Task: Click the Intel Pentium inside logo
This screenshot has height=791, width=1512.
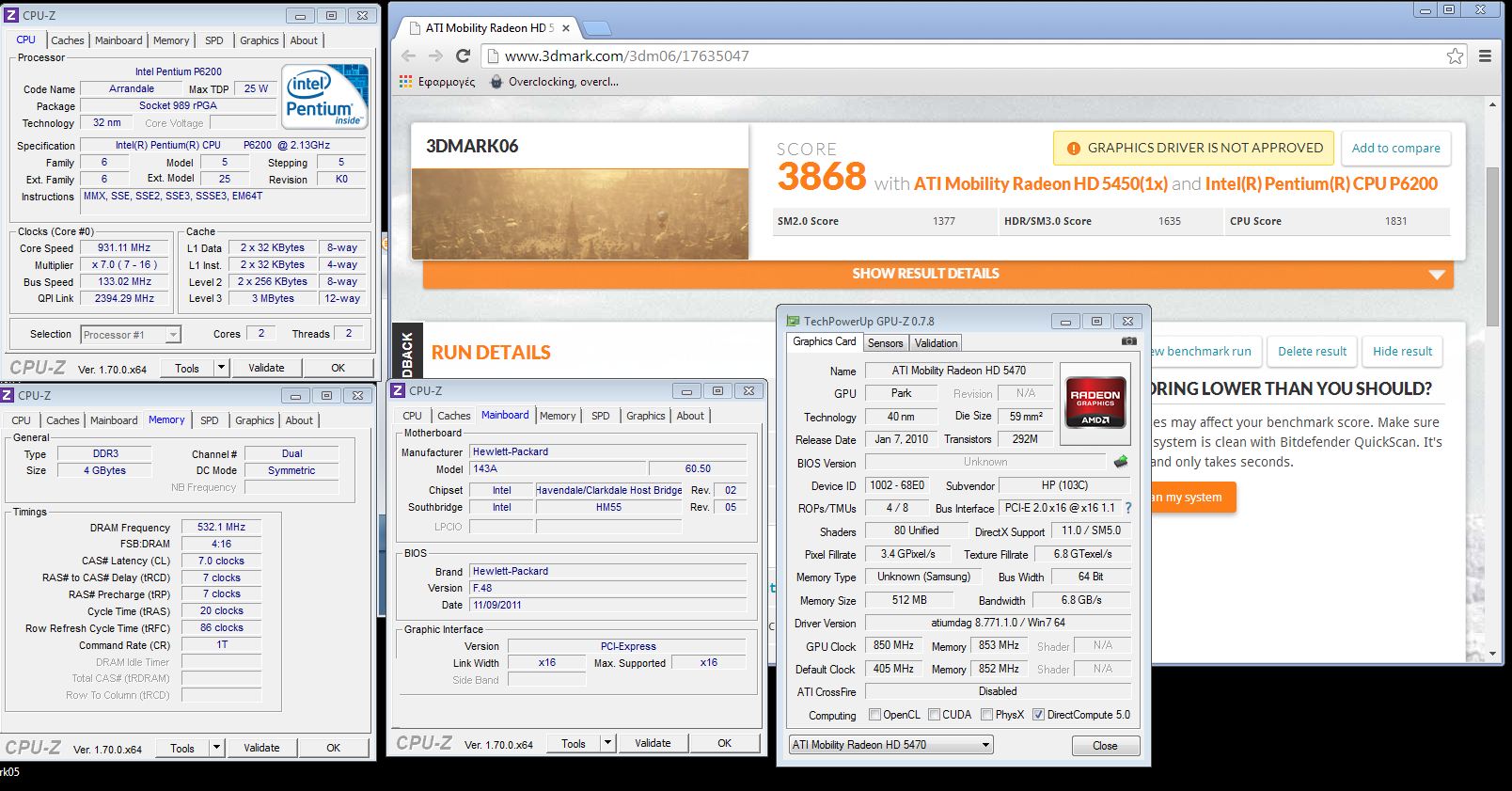Action: pyautogui.click(x=325, y=97)
